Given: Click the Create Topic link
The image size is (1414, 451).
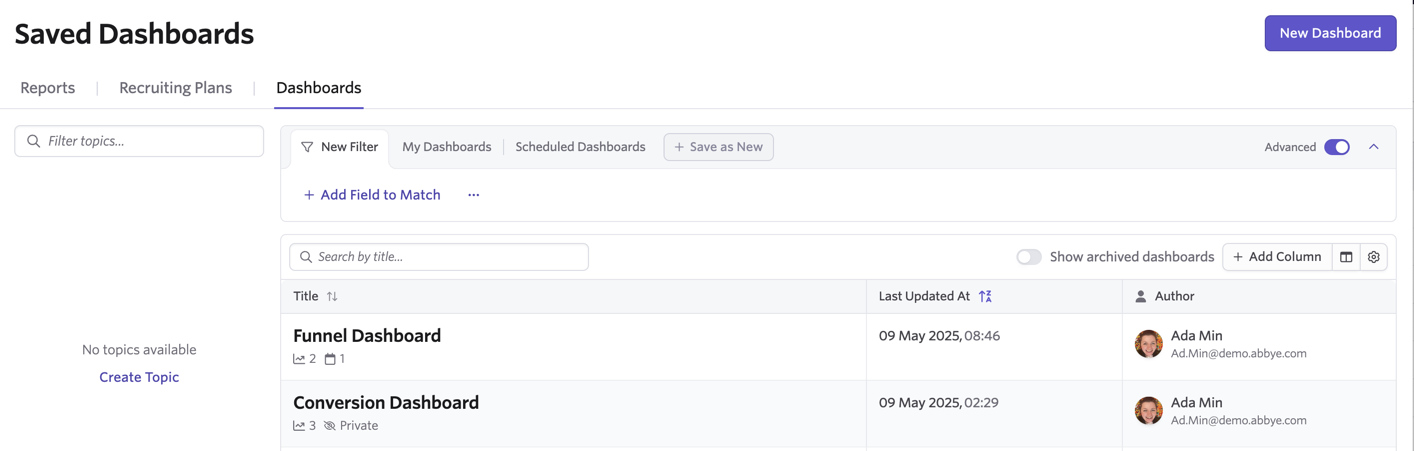Looking at the screenshot, I should coord(139,377).
